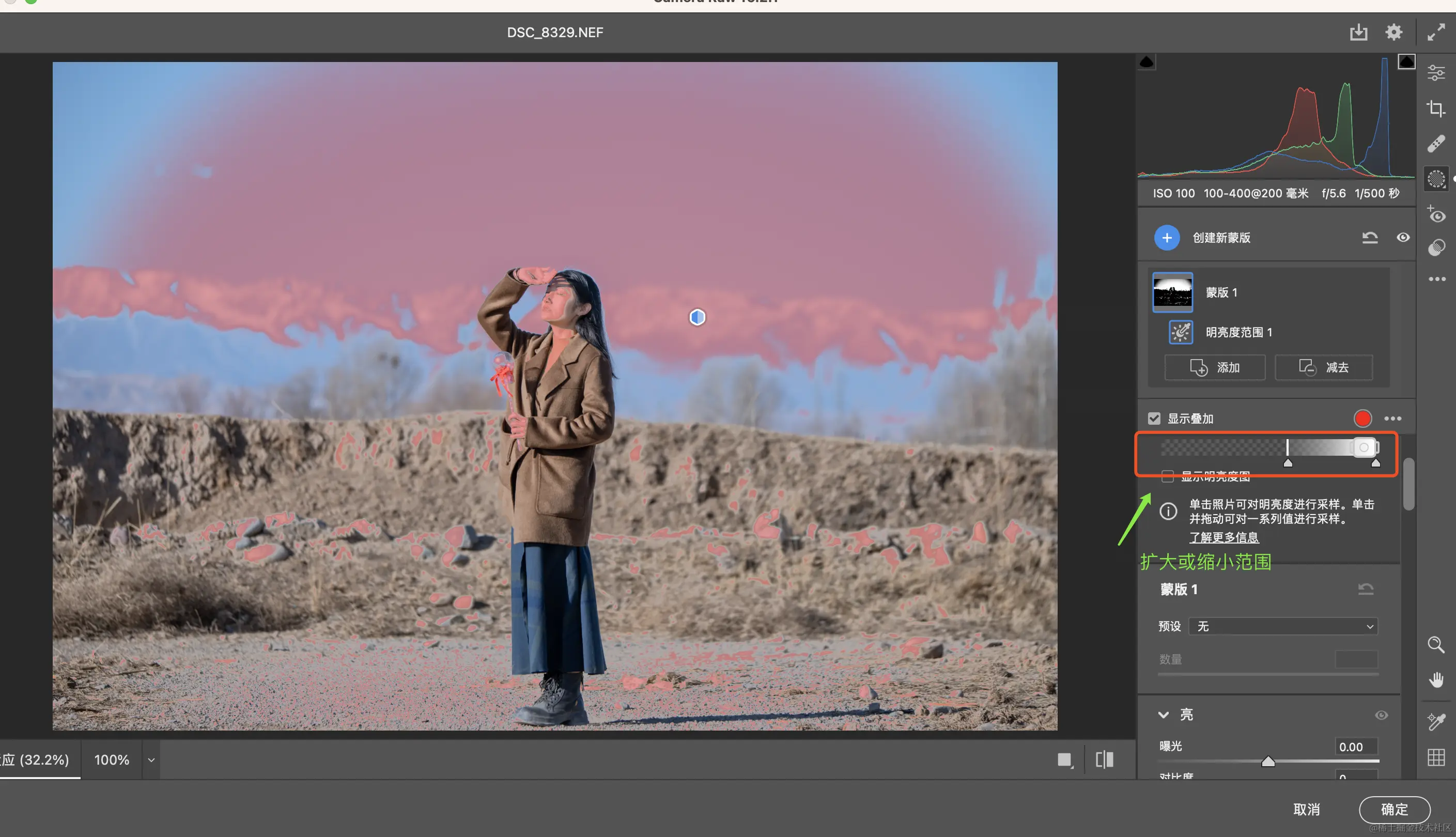
Task: Open the 了解更多信息 link
Action: 1224,537
